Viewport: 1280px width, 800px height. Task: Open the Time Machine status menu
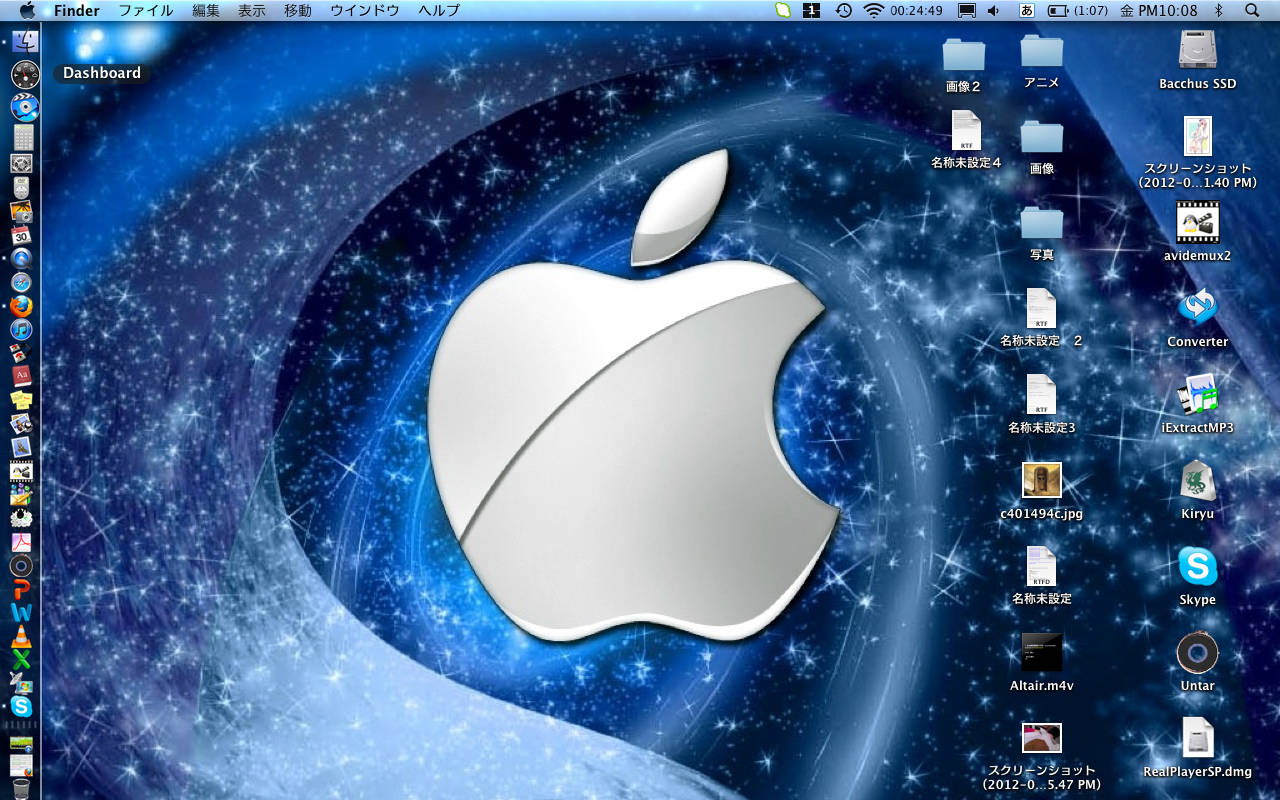[844, 10]
